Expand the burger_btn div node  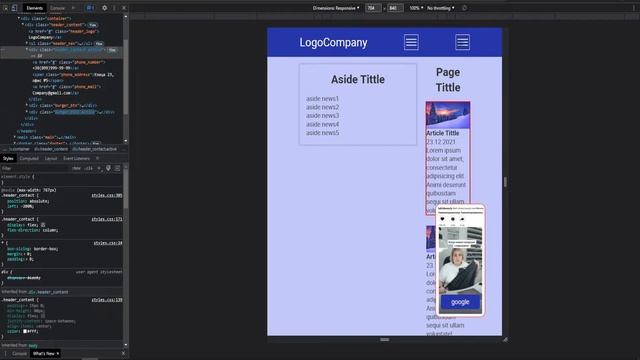click(27, 105)
